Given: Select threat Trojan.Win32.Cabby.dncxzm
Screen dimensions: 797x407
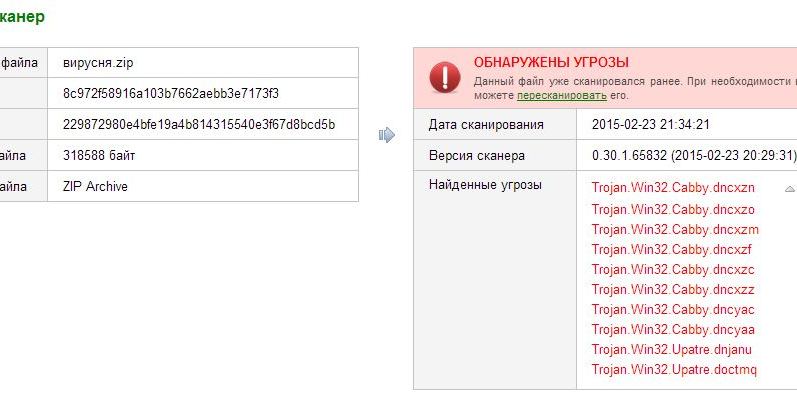Looking at the screenshot, I should pos(675,229).
